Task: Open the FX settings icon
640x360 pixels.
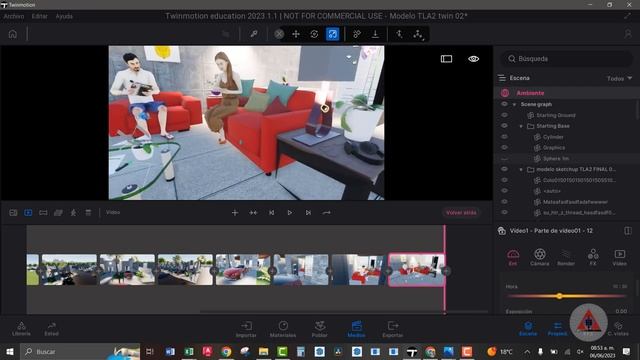Action: 593,258
